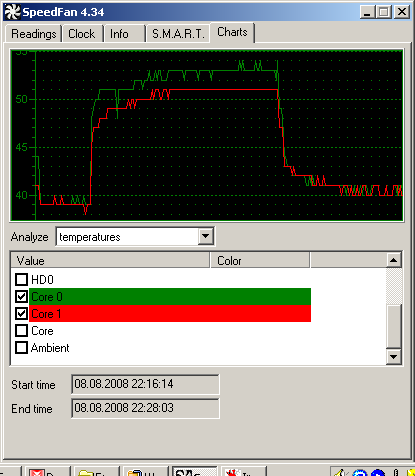Click the list scrollbar thumb

394,326
